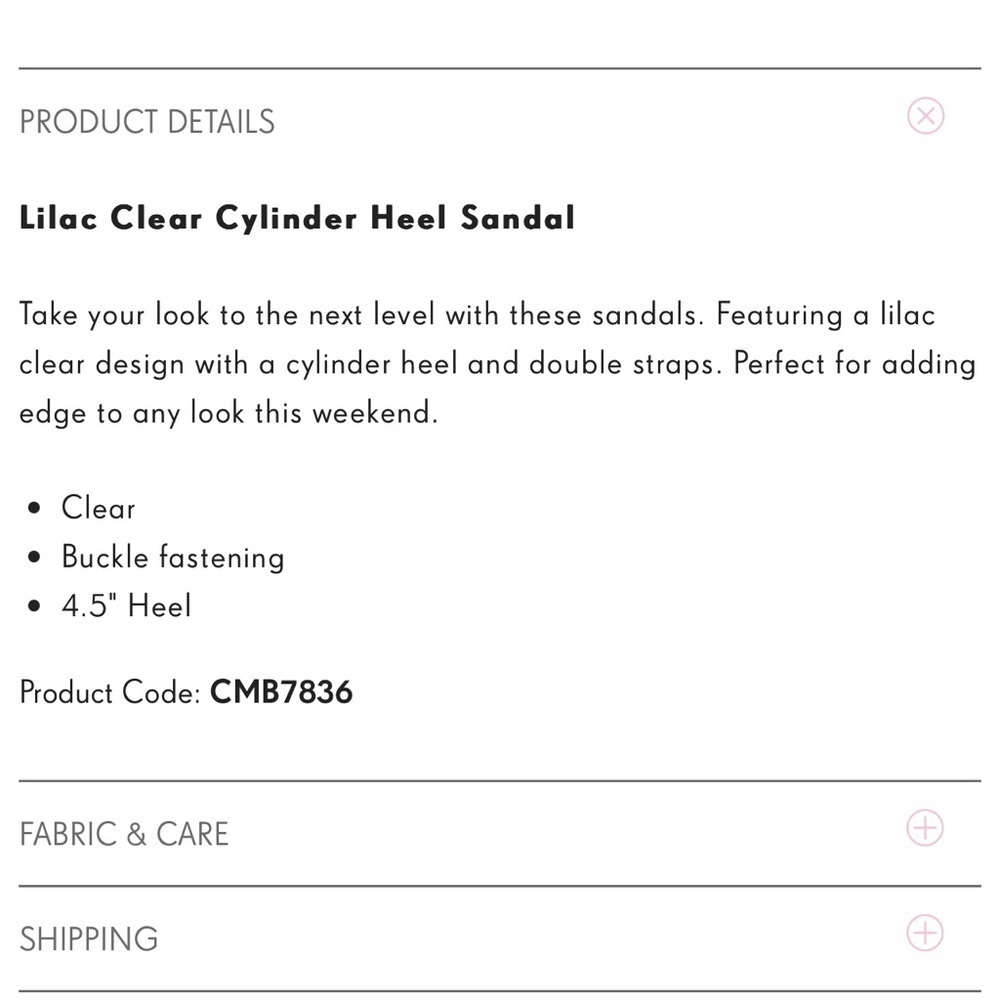This screenshot has height=1000, width=1000.
Task: Click the "Clear" feature bullet text
Action: click(x=98, y=508)
